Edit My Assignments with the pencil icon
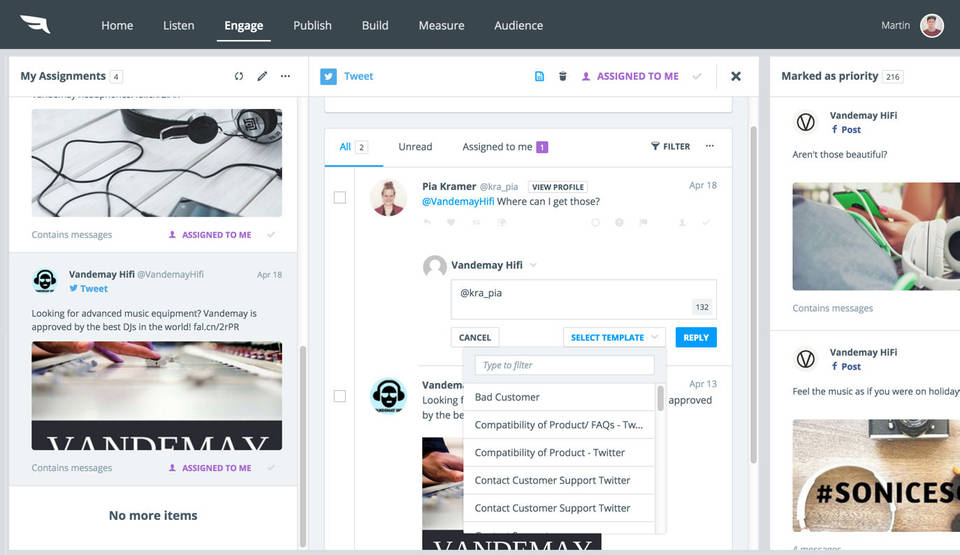The width and height of the screenshot is (960, 555). coord(262,76)
